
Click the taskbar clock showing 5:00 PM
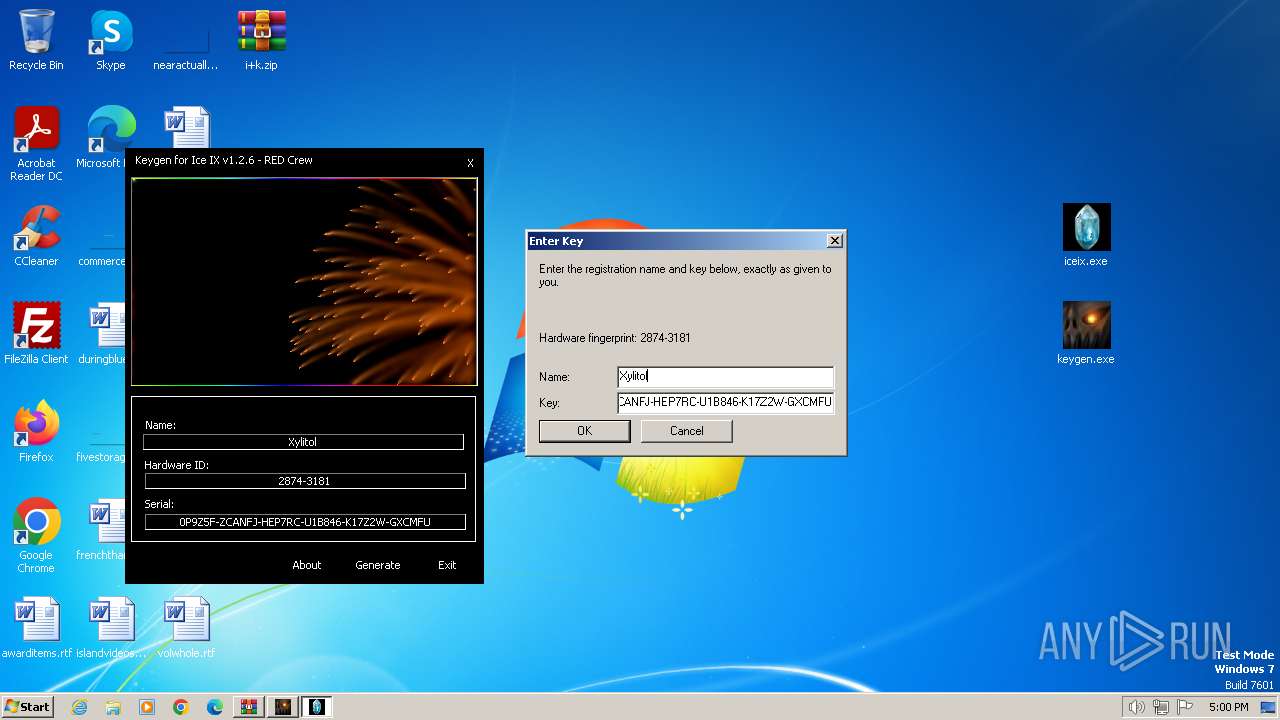1228,707
